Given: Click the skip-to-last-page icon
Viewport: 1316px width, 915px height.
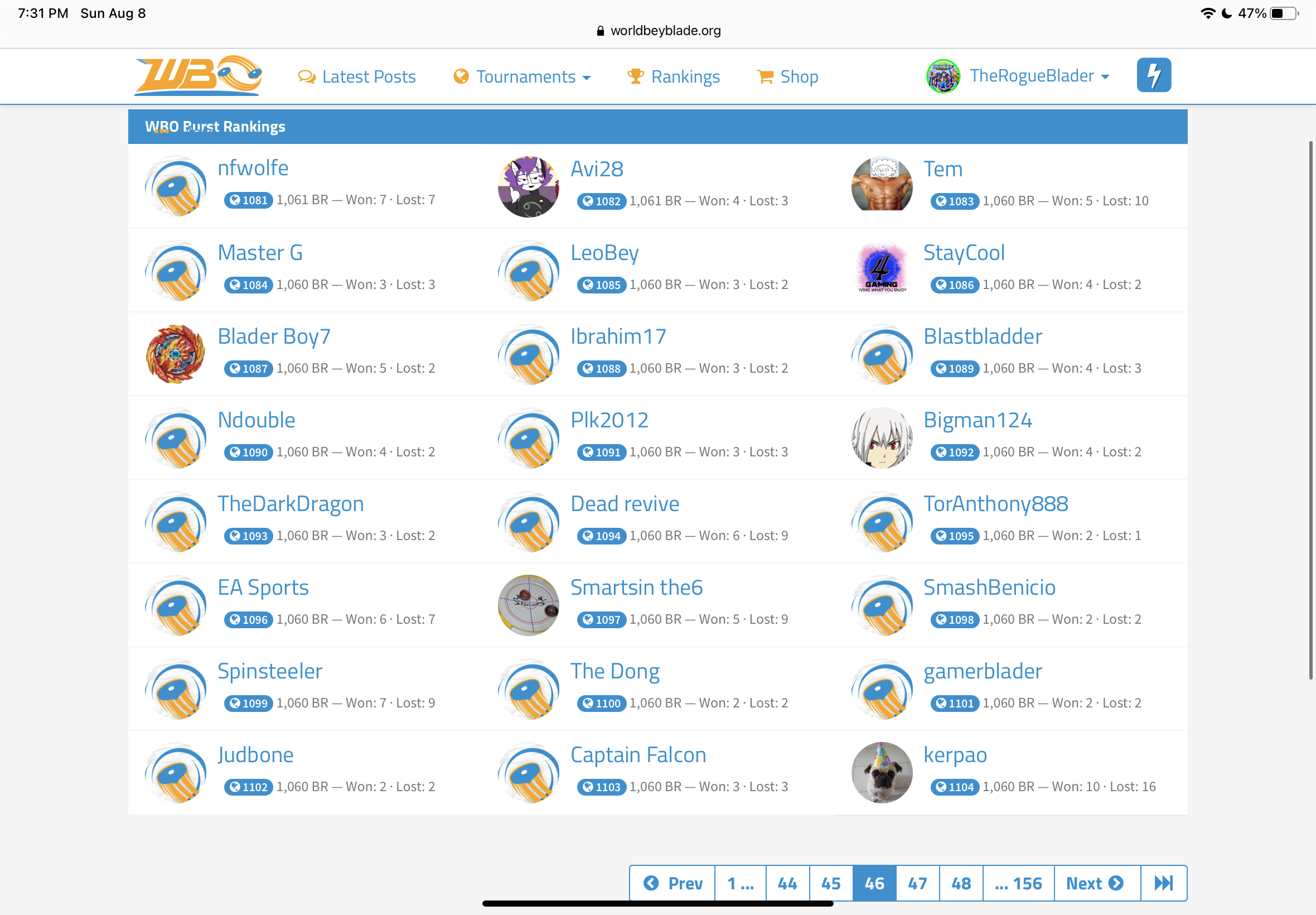Looking at the screenshot, I should (x=1163, y=883).
